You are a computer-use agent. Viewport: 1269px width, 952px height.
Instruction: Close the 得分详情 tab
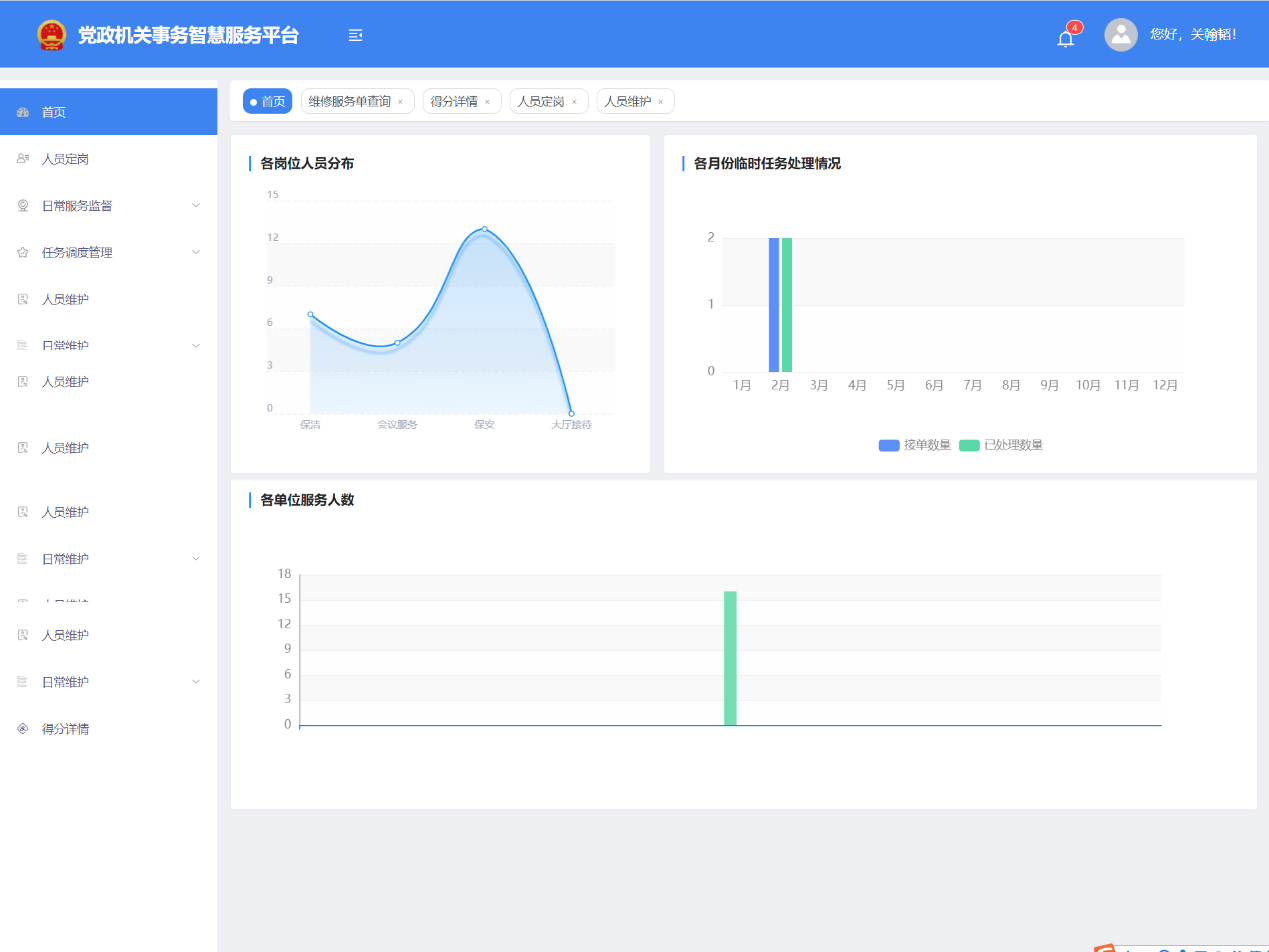[x=487, y=102]
